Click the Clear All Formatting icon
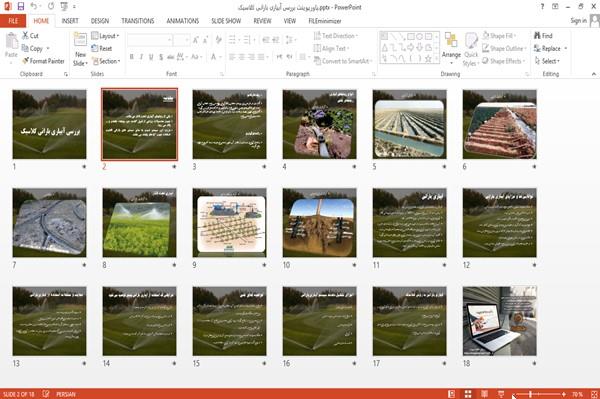Viewport: 600px width, 399px height. pyautogui.click(x=218, y=40)
